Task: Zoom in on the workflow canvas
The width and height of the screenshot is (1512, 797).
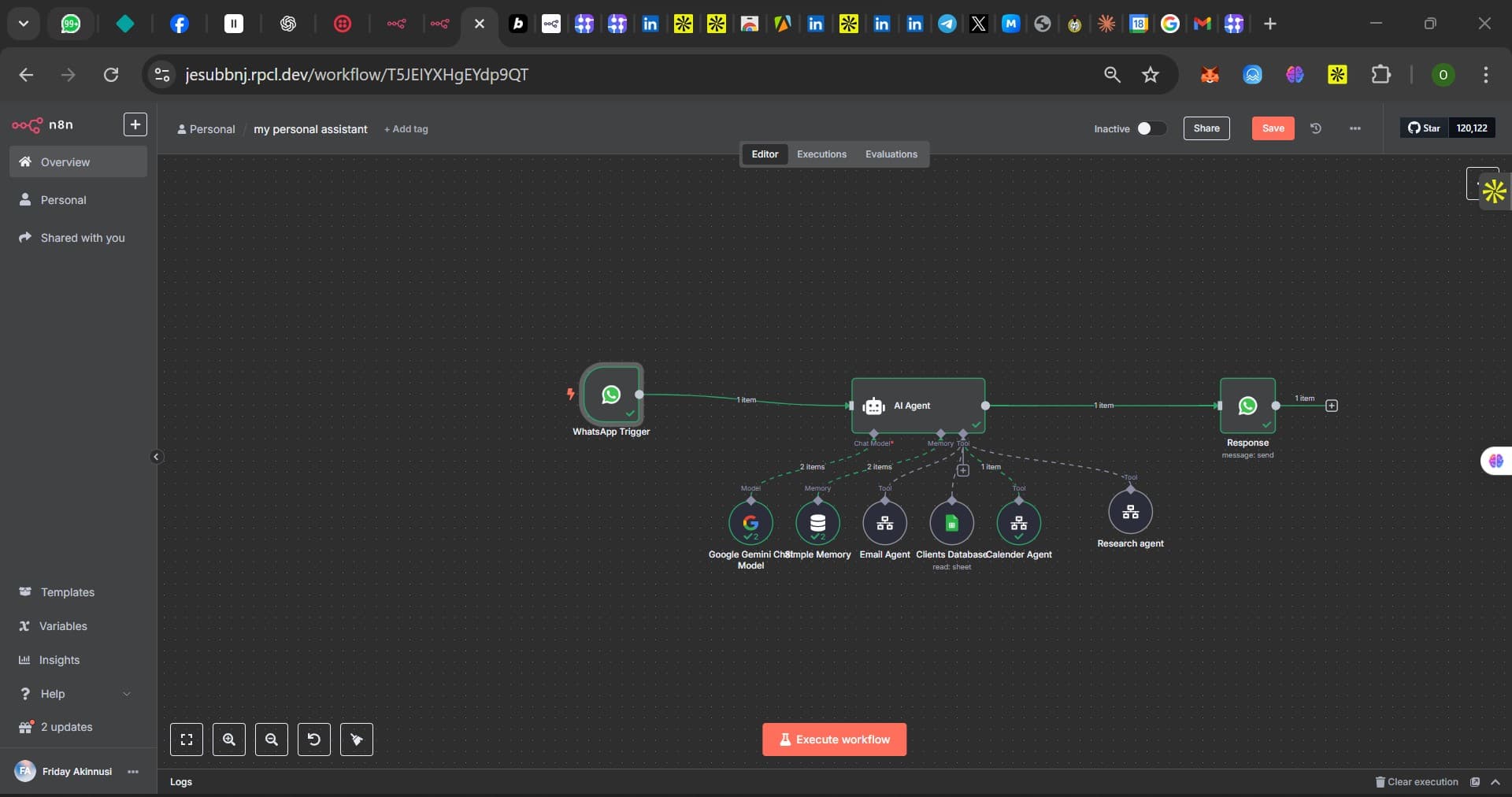Action: pyautogui.click(x=229, y=740)
